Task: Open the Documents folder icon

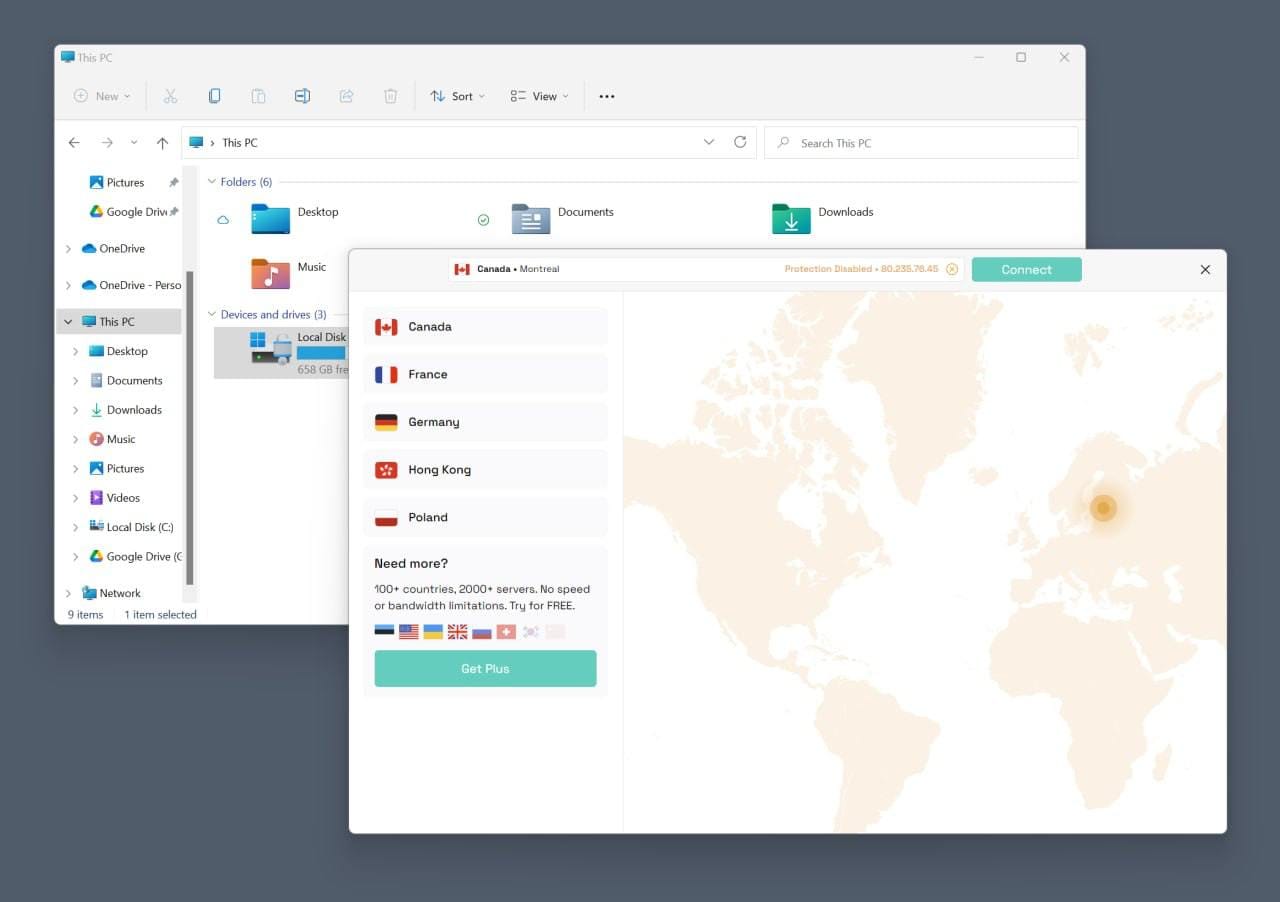Action: (x=531, y=218)
